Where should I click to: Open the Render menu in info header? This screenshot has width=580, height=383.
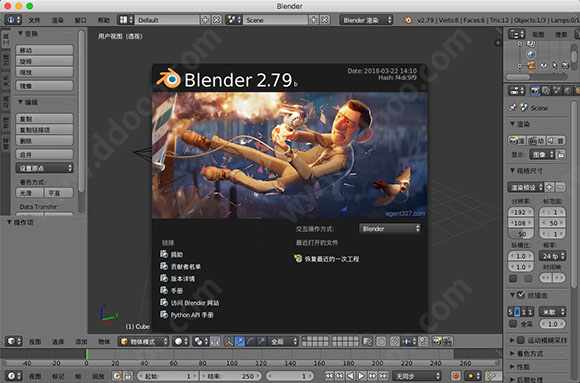click(x=57, y=20)
